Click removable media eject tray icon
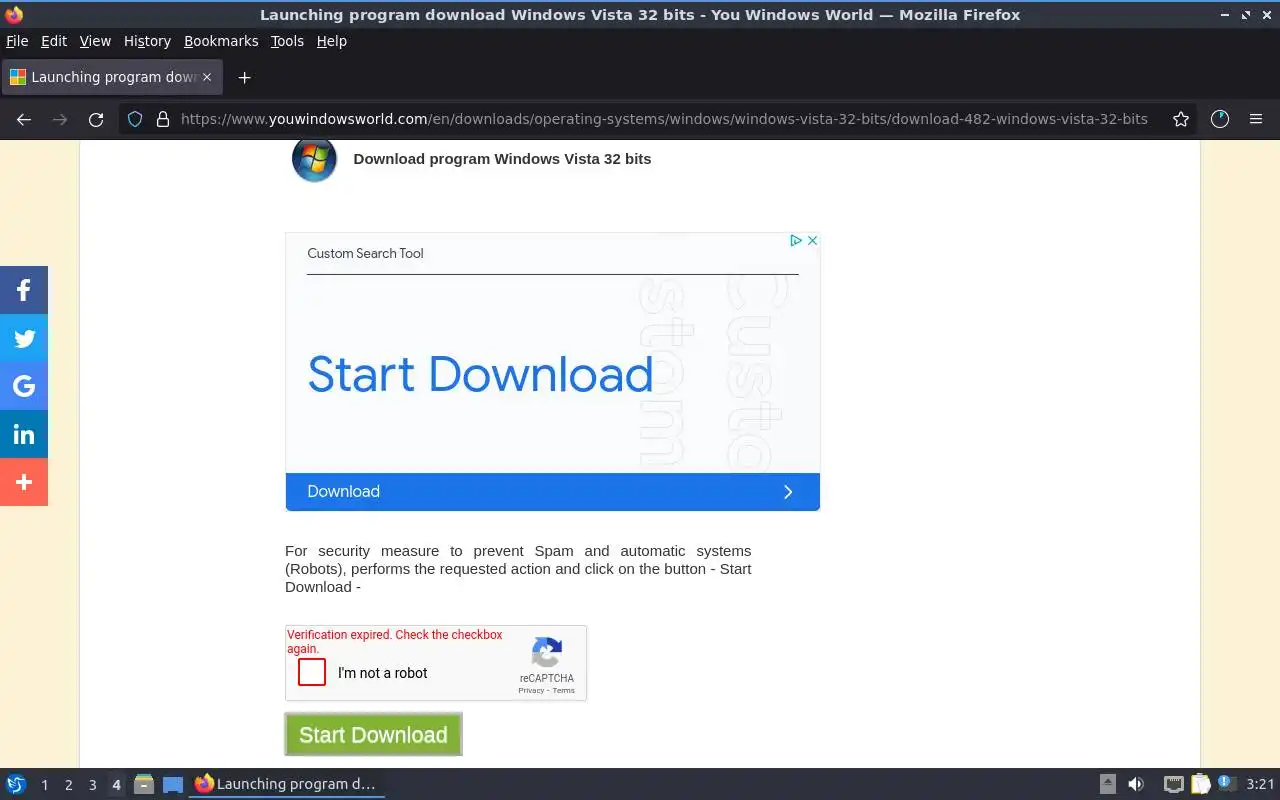Screen dimensions: 1280x800 (x=1108, y=784)
